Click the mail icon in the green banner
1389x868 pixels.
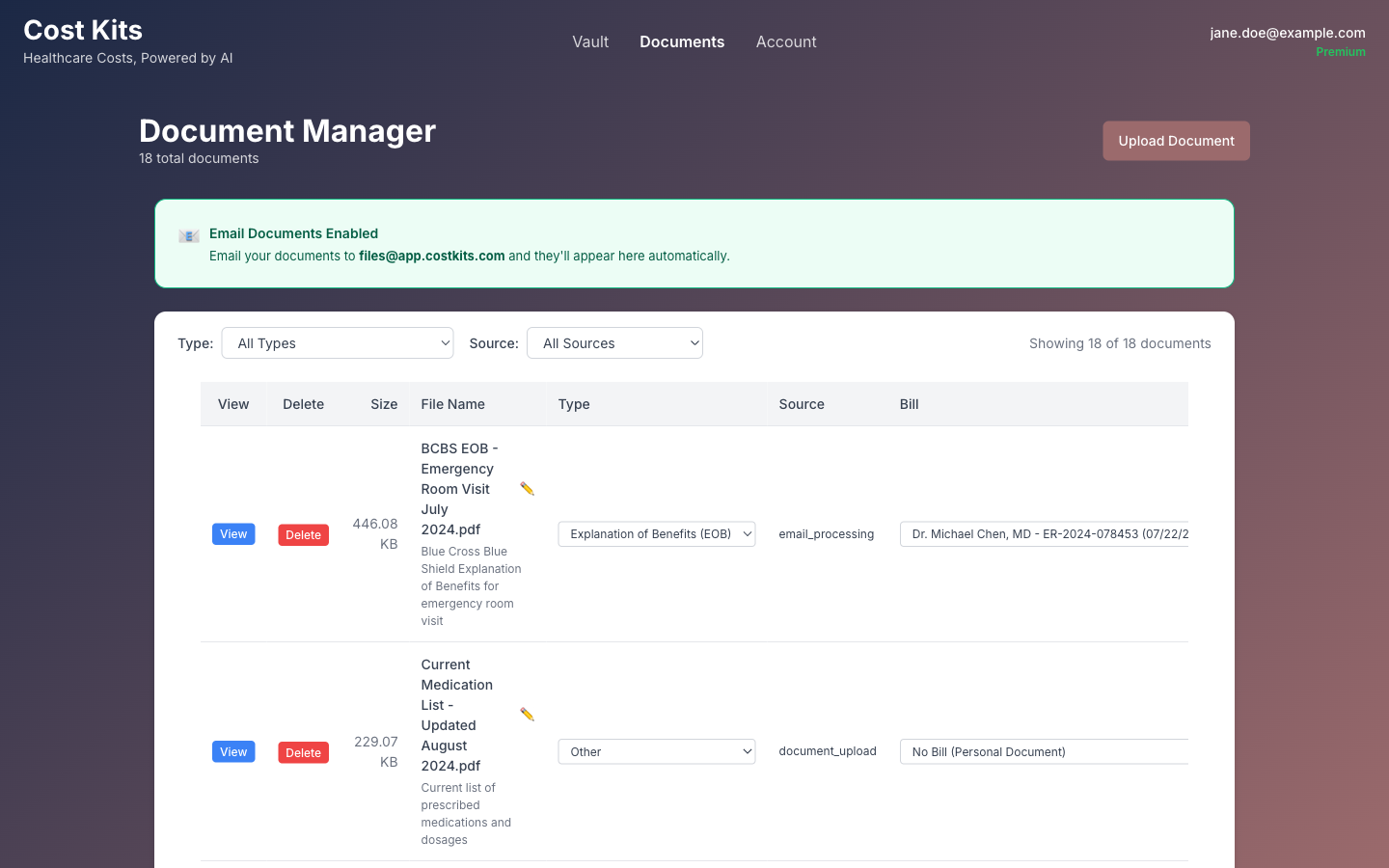point(188,234)
